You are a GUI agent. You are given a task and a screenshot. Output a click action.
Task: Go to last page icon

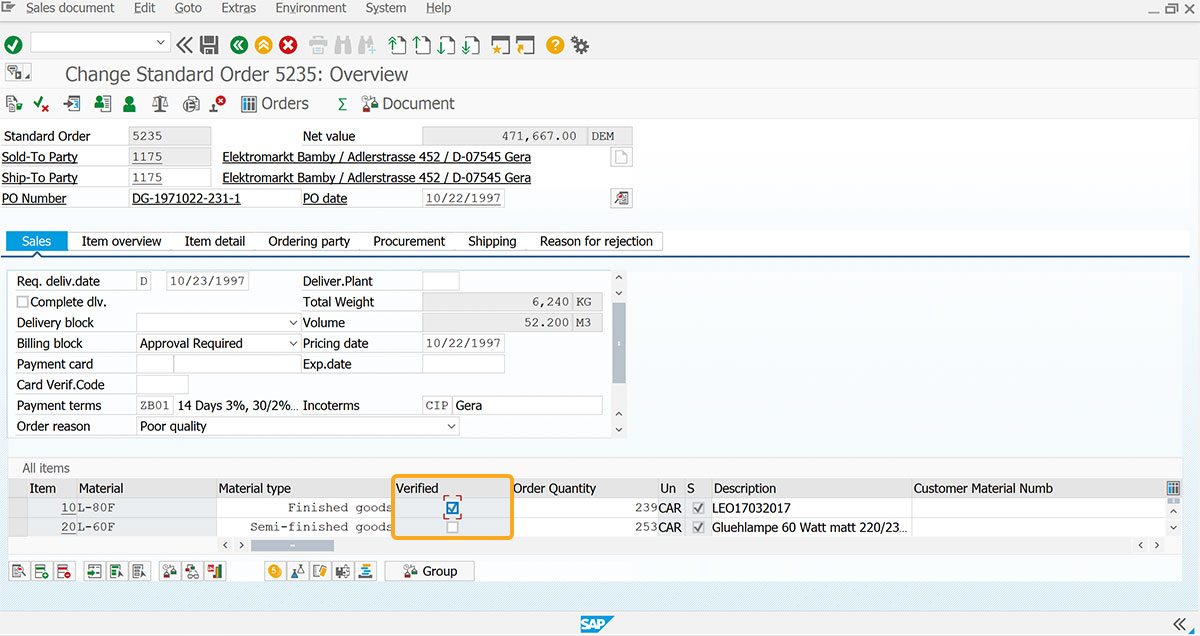point(470,44)
